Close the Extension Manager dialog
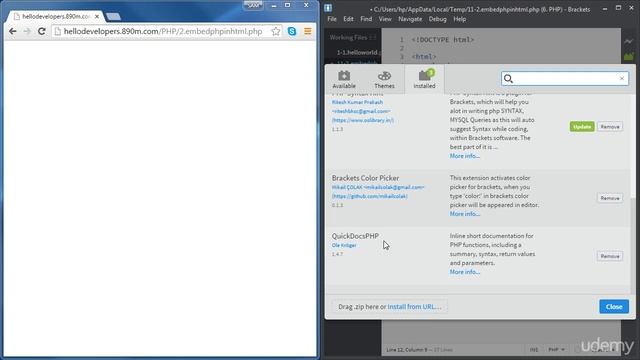The image size is (640, 360). click(614, 307)
